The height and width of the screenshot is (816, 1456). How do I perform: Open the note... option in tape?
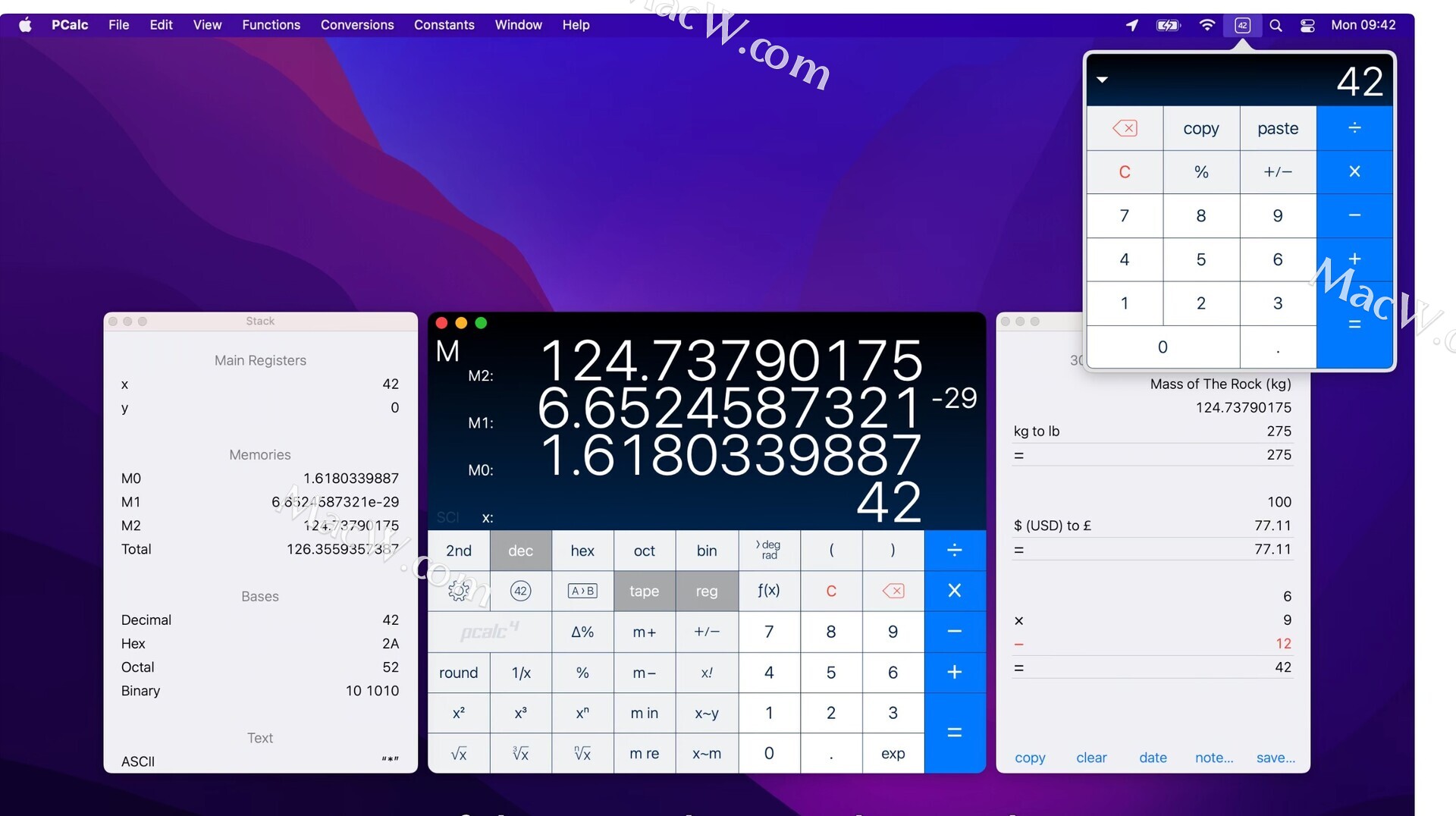(x=1214, y=758)
